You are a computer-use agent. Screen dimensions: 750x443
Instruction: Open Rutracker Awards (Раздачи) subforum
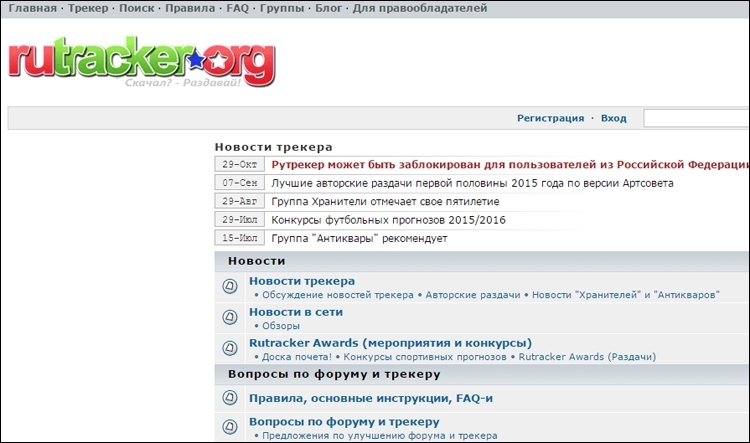click(x=587, y=357)
